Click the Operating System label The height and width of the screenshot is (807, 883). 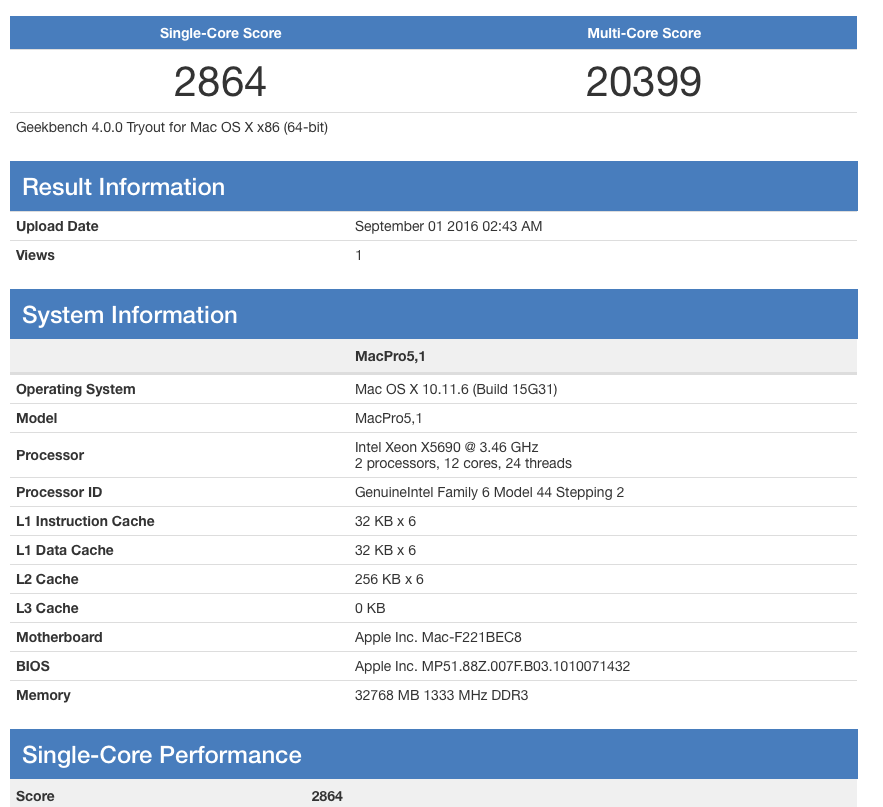[75, 389]
